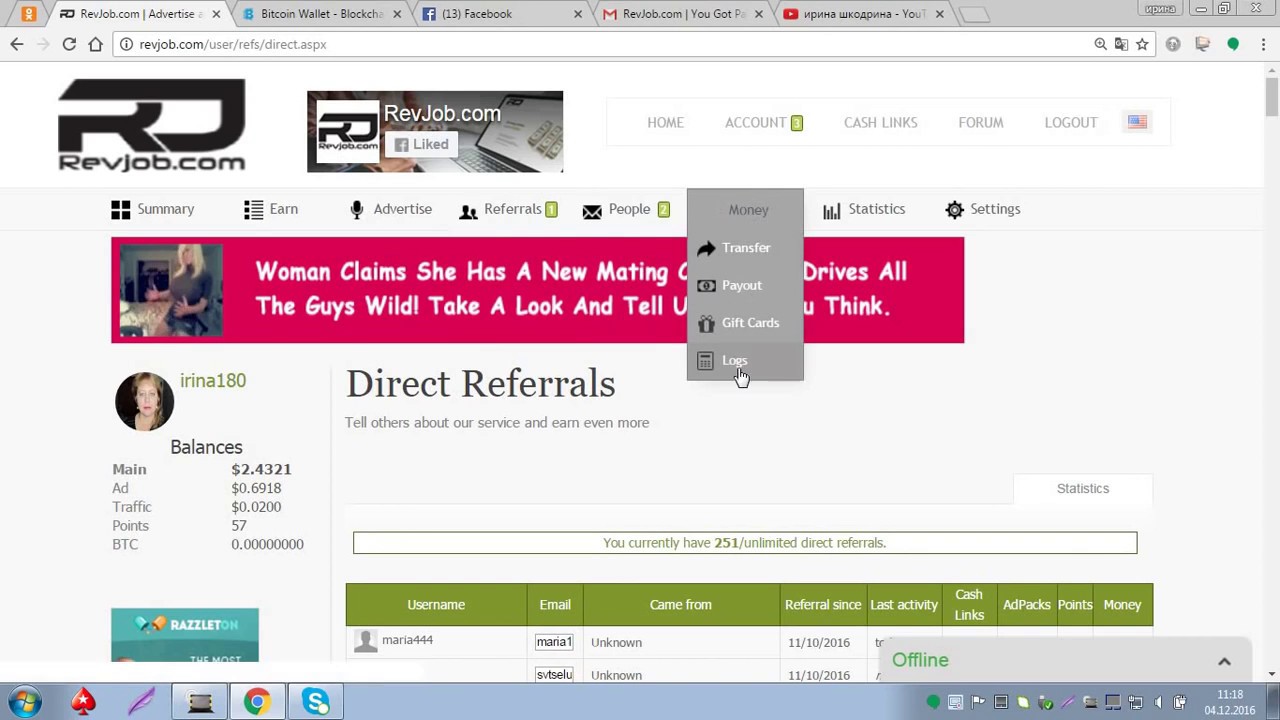Viewport: 1280px width, 720px height.
Task: Switch to Facebook tab
Action: [500, 14]
